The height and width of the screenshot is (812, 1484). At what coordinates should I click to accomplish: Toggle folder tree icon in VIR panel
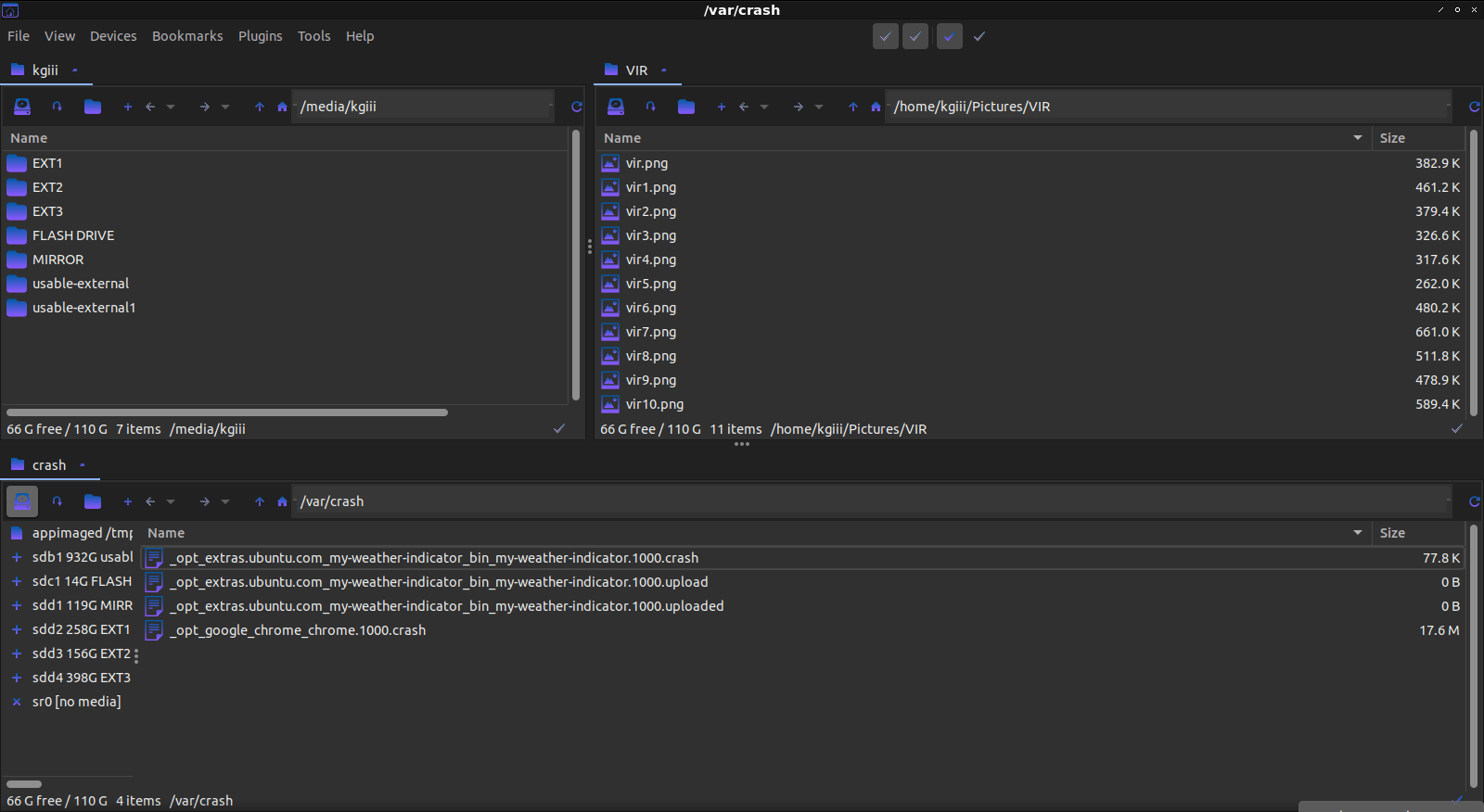686,107
